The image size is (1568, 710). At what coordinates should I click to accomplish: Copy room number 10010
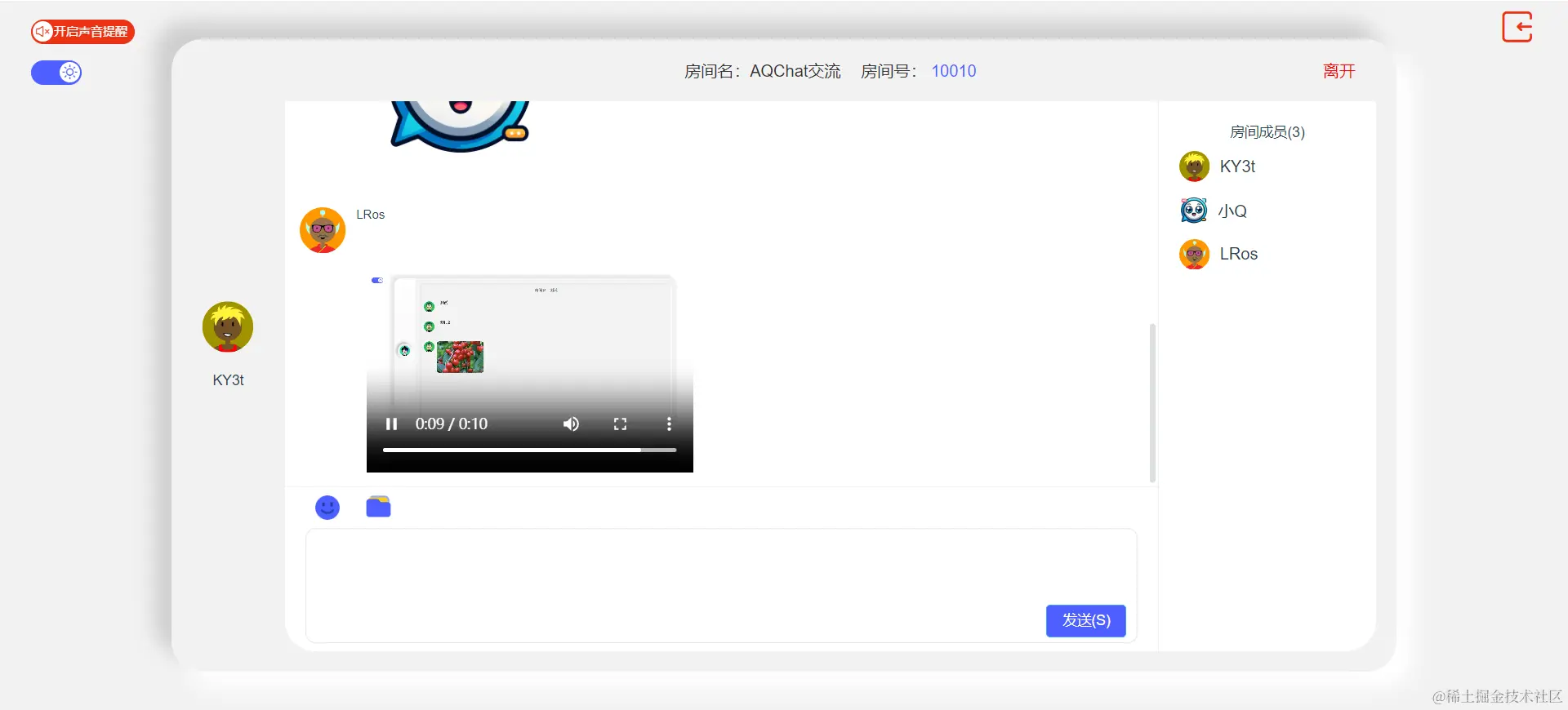coord(954,71)
